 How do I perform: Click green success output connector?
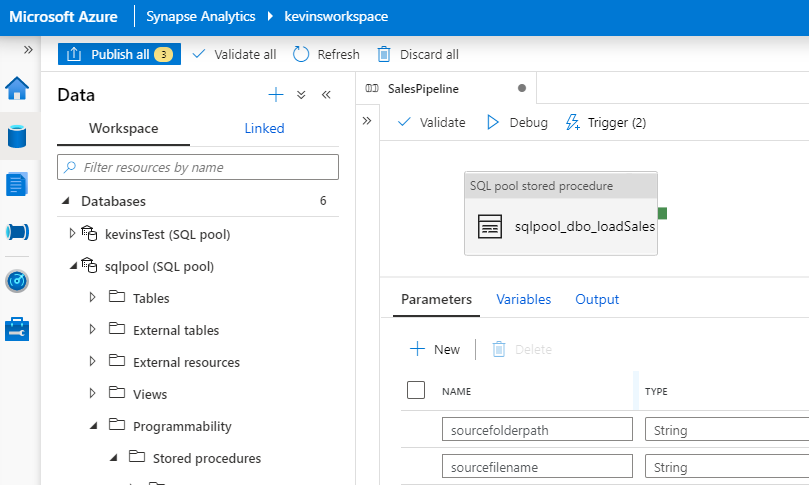point(662,213)
